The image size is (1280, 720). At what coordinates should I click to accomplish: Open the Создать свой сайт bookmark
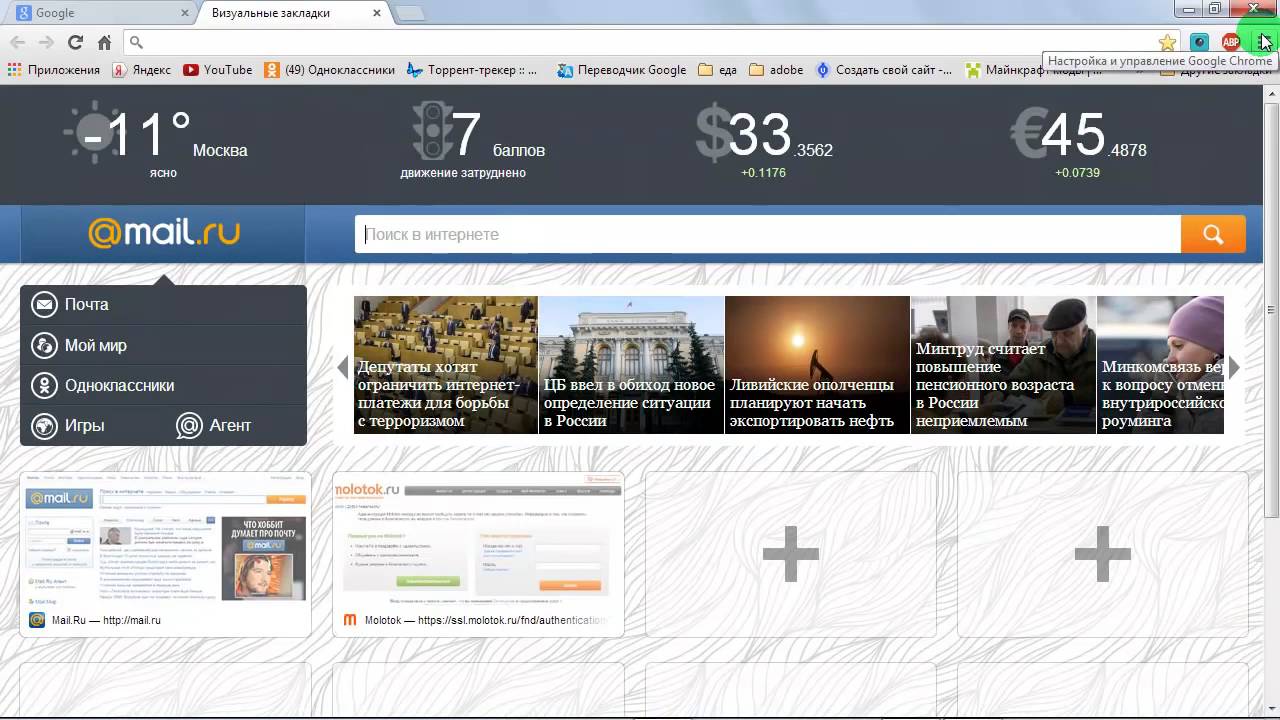(884, 70)
